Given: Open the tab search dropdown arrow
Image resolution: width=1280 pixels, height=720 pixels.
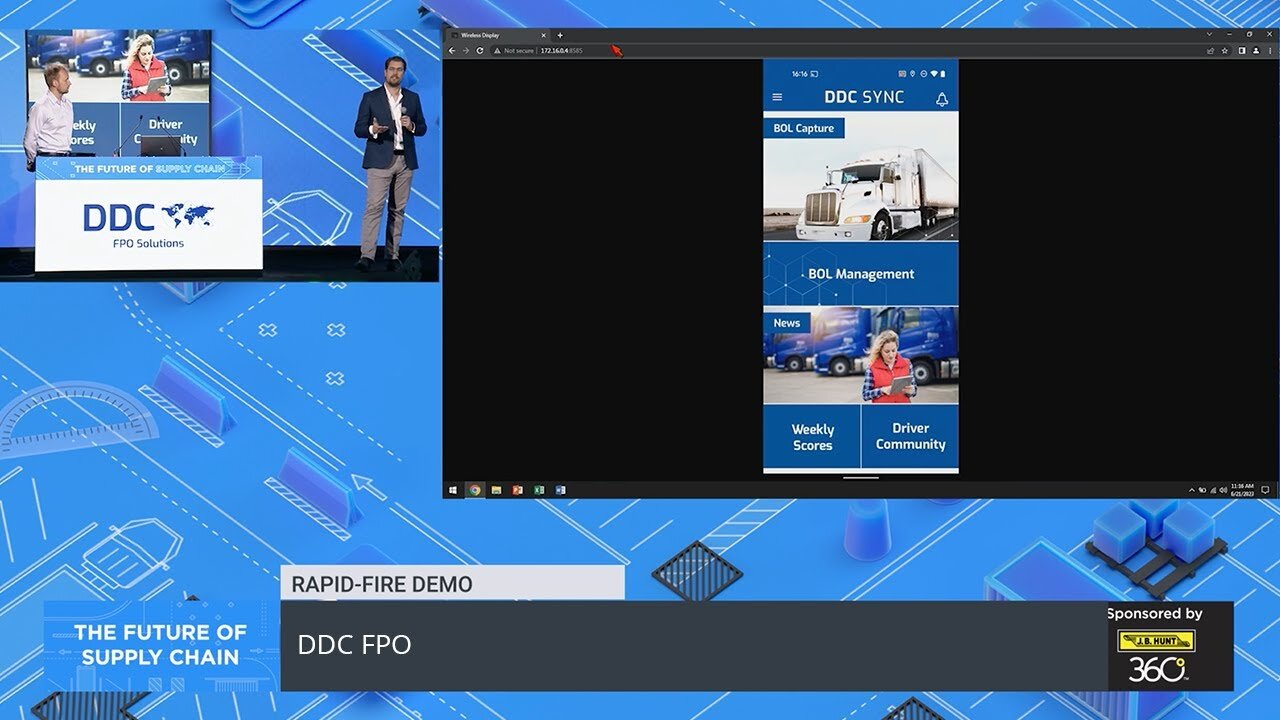Looking at the screenshot, I should click(1209, 34).
